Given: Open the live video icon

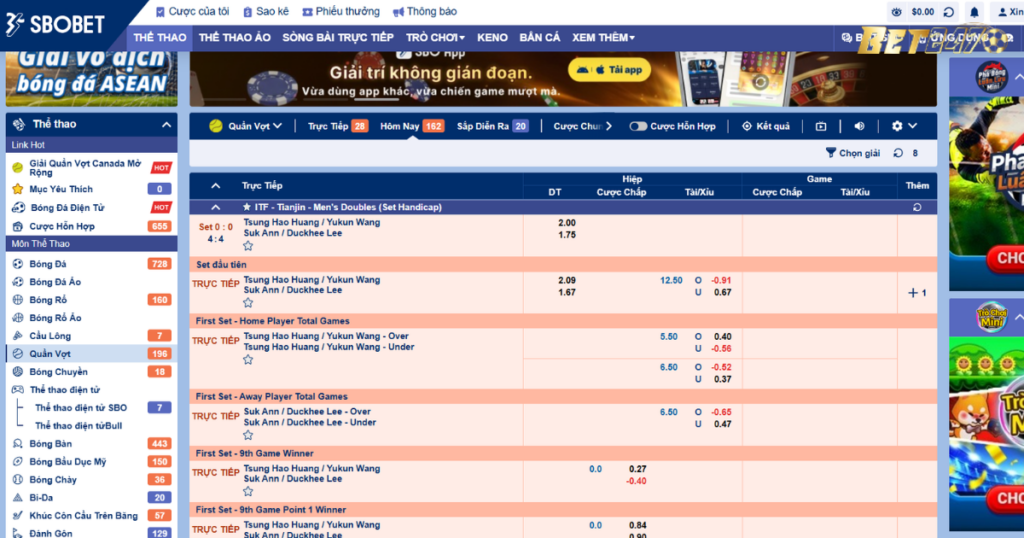Looking at the screenshot, I should point(821,126).
